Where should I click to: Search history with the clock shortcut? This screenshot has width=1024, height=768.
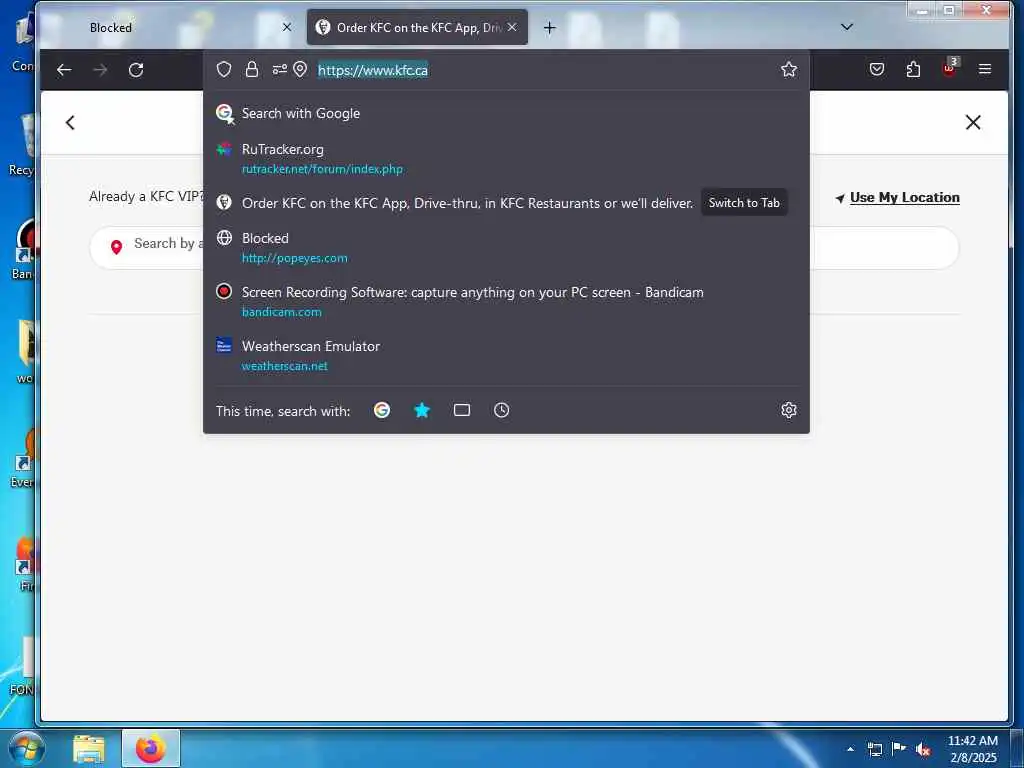(502, 410)
